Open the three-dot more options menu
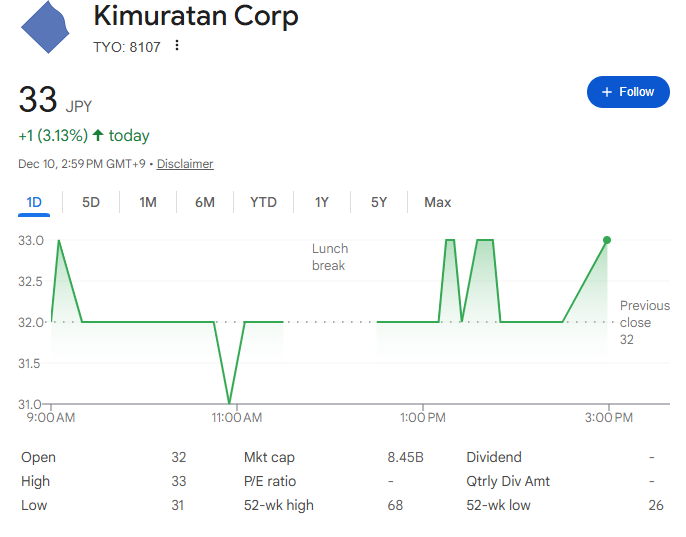The height and width of the screenshot is (537, 686). pos(177,46)
